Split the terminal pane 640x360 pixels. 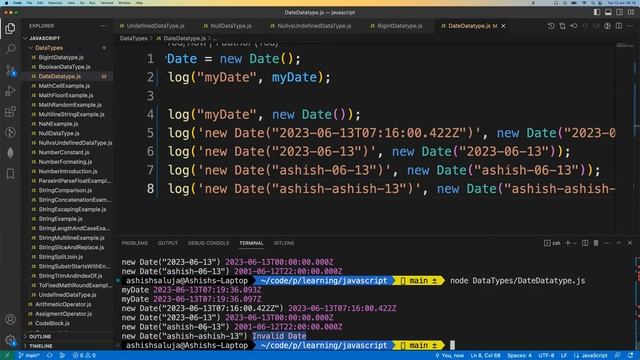pyautogui.click(x=585, y=243)
